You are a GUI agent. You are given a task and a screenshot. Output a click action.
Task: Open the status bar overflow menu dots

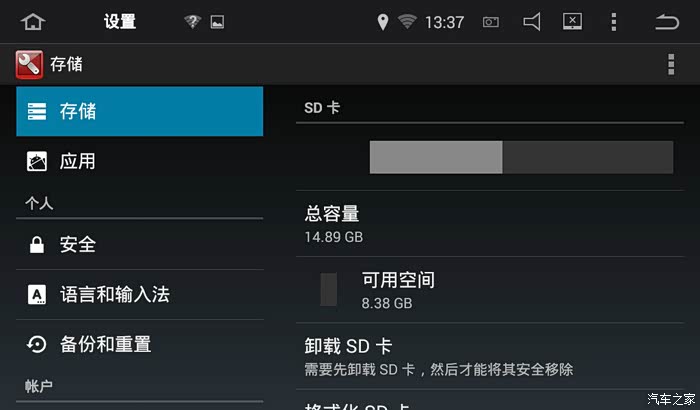(x=614, y=21)
